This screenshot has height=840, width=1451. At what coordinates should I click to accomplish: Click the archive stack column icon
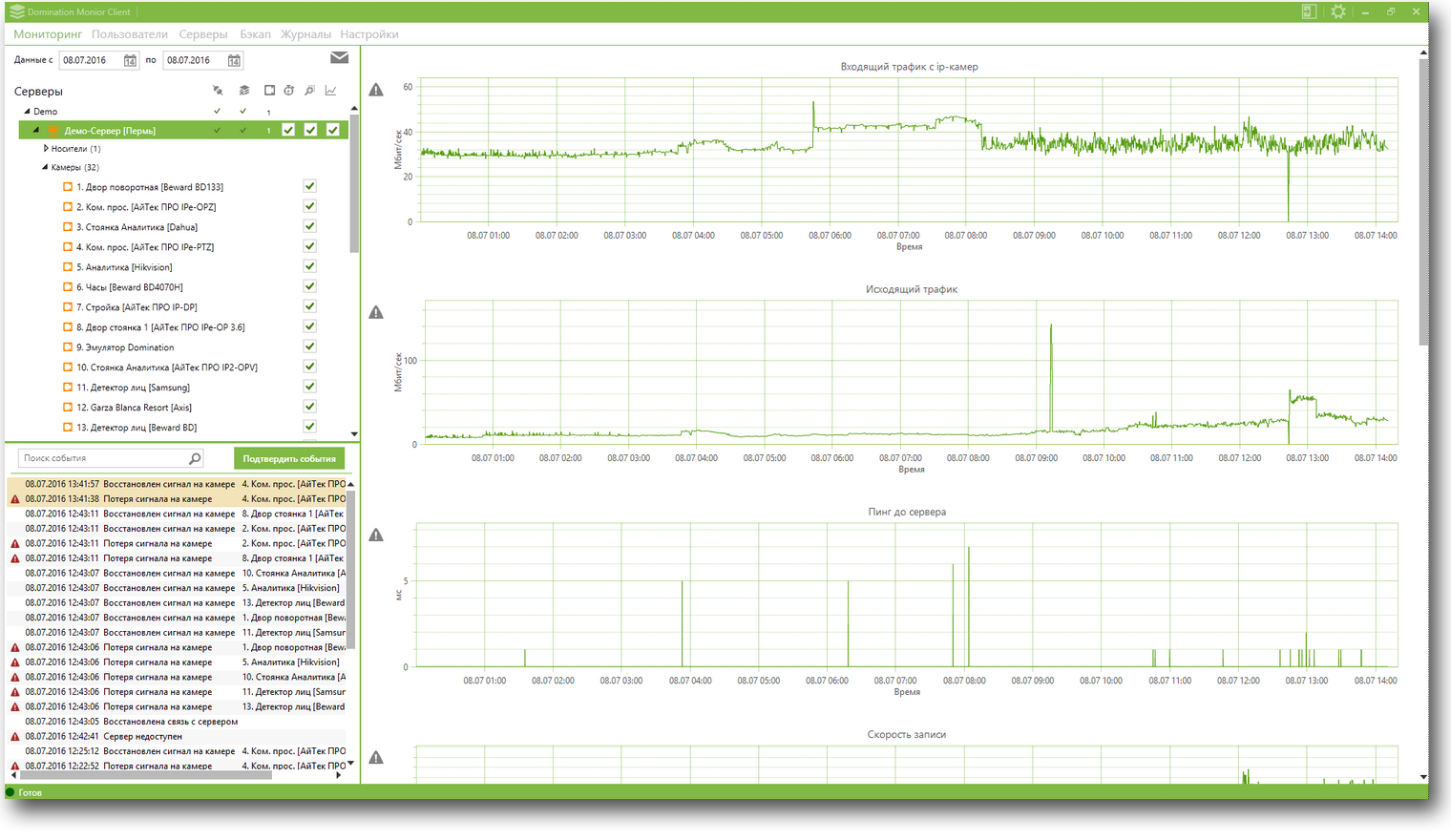[x=244, y=91]
